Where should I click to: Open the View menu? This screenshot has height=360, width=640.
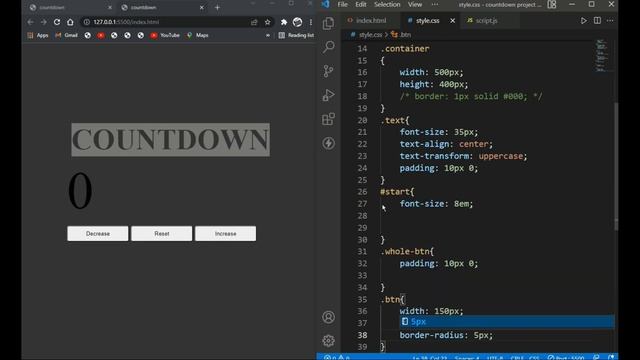pyautogui.click(x=415, y=4)
